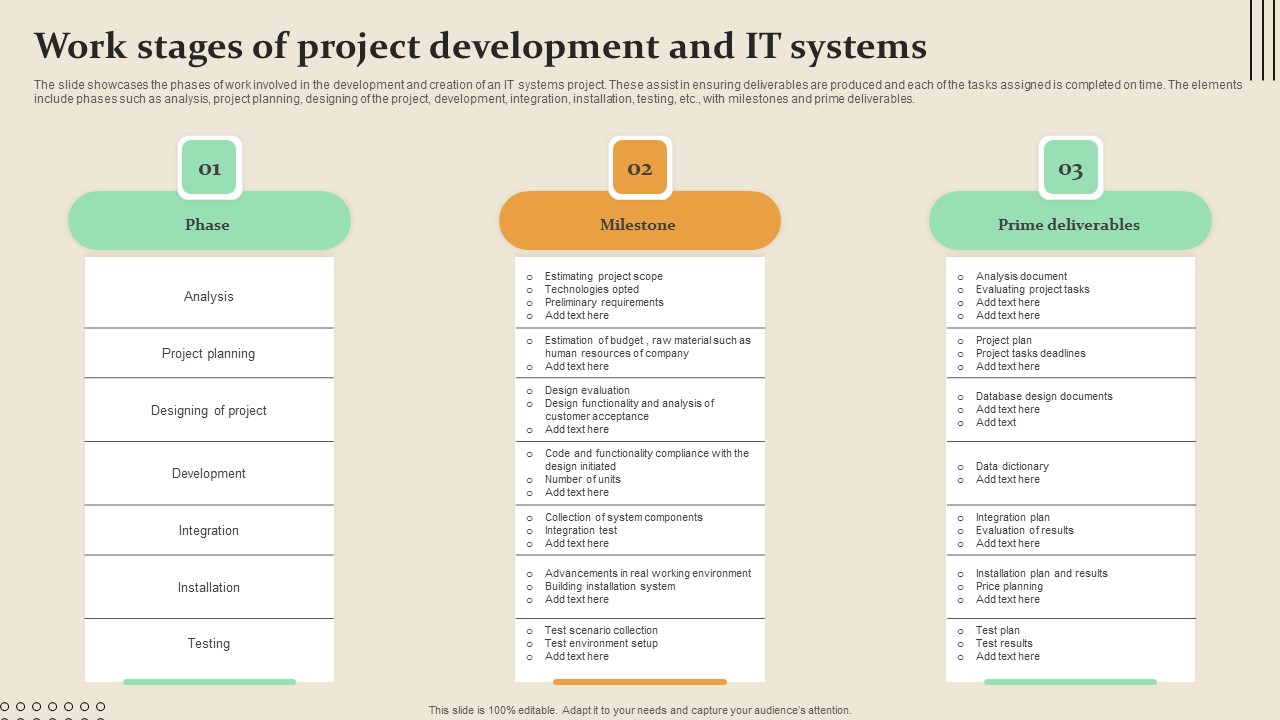Click the orange 02 number badge
Screen dimensions: 1280x720
coord(640,168)
